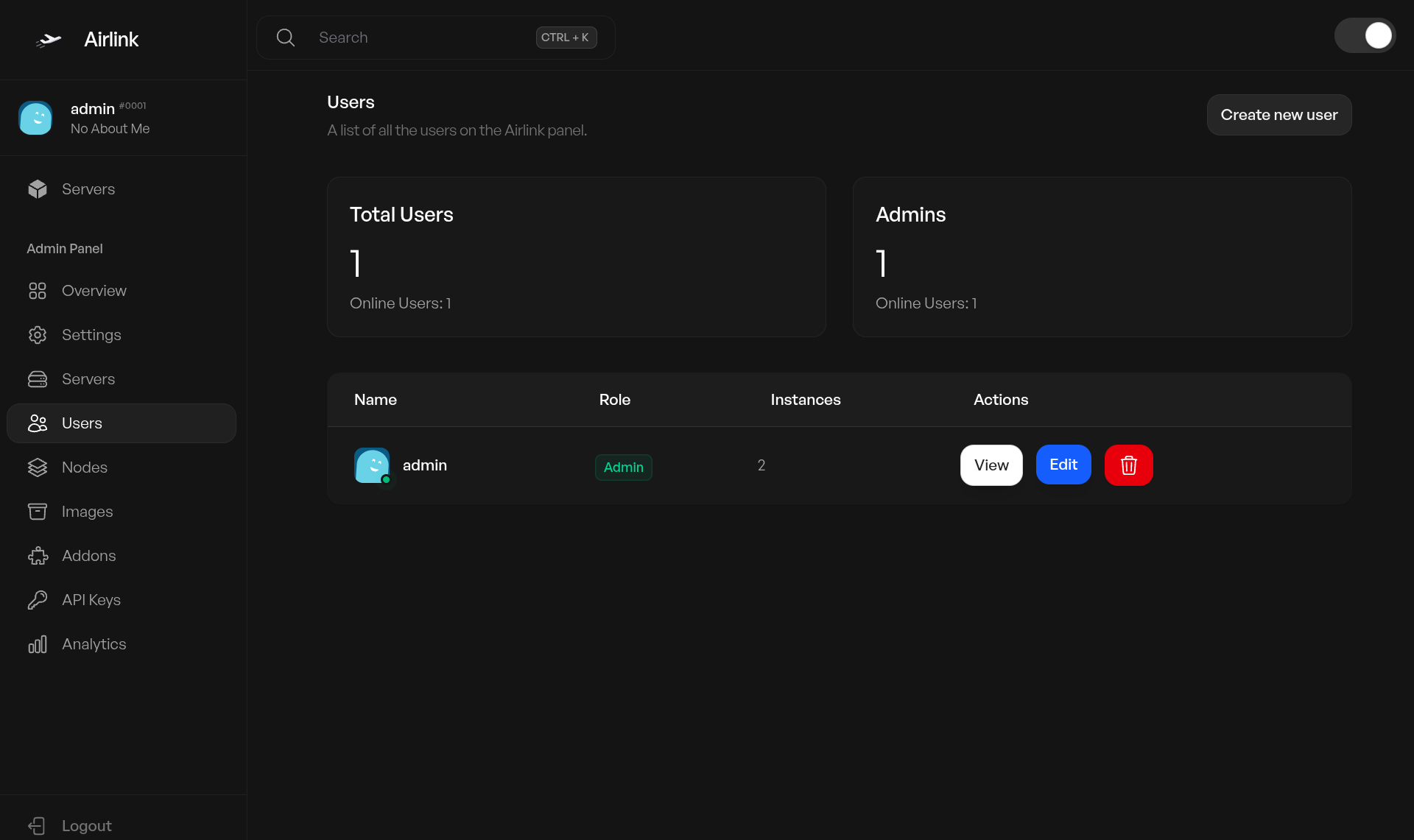Click the Name column header
The height and width of the screenshot is (840, 1414).
tap(376, 400)
